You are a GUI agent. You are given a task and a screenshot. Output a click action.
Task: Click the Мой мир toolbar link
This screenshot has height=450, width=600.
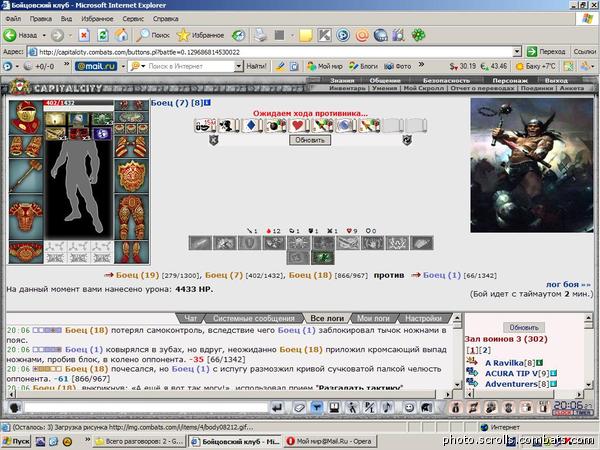(325, 66)
